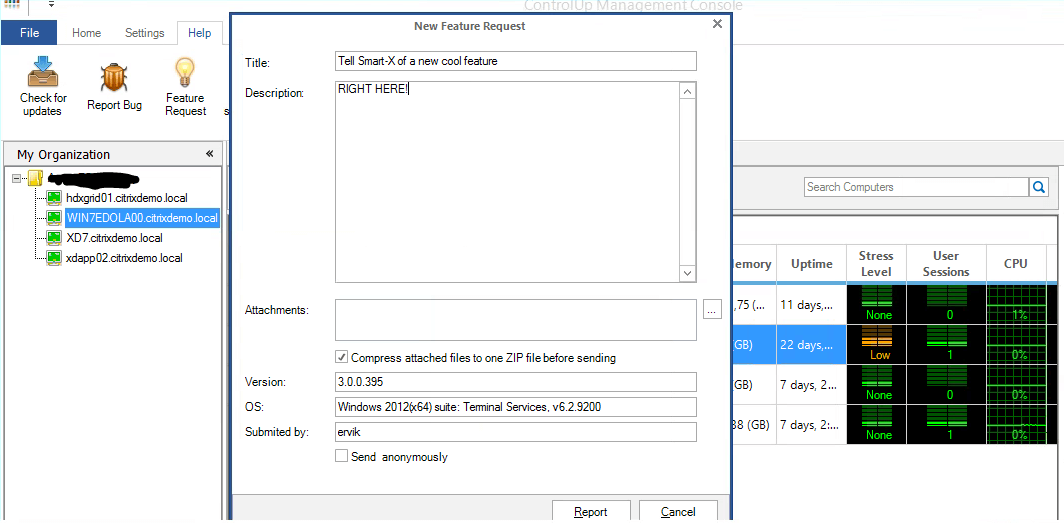Switch to the Settings ribbon tab

tap(145, 33)
